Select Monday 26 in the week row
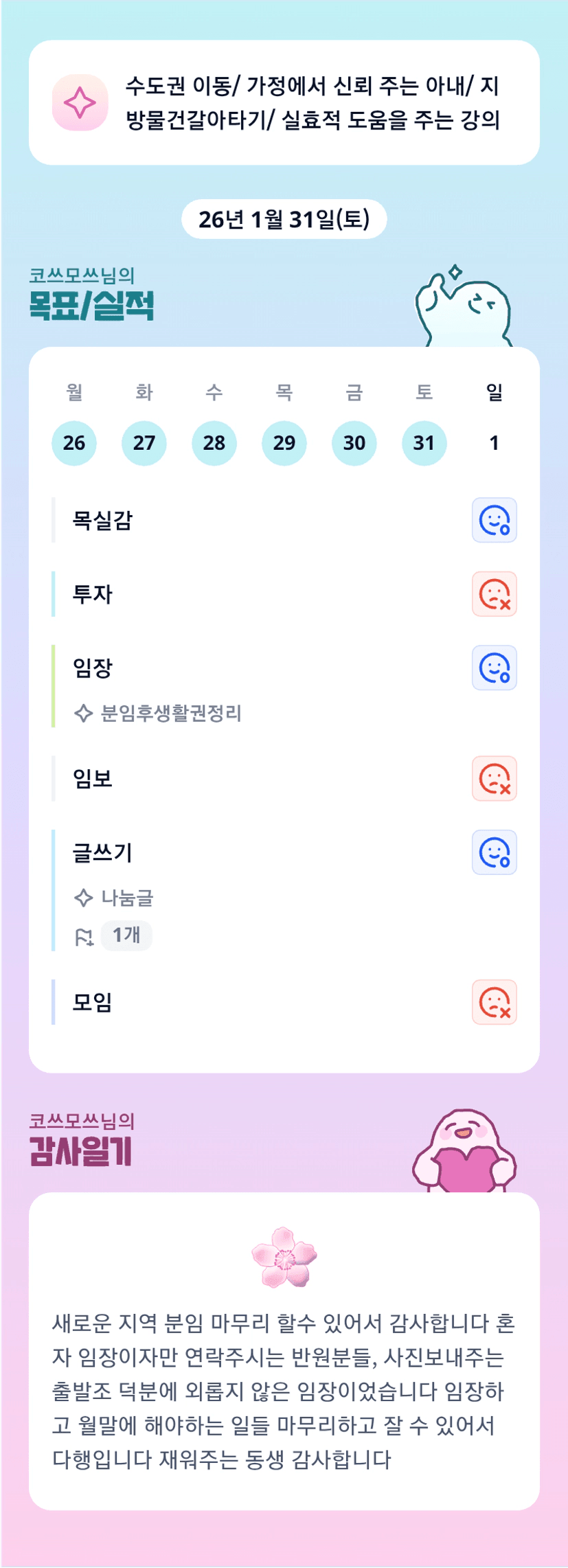The height and width of the screenshot is (1568, 568). 74,443
